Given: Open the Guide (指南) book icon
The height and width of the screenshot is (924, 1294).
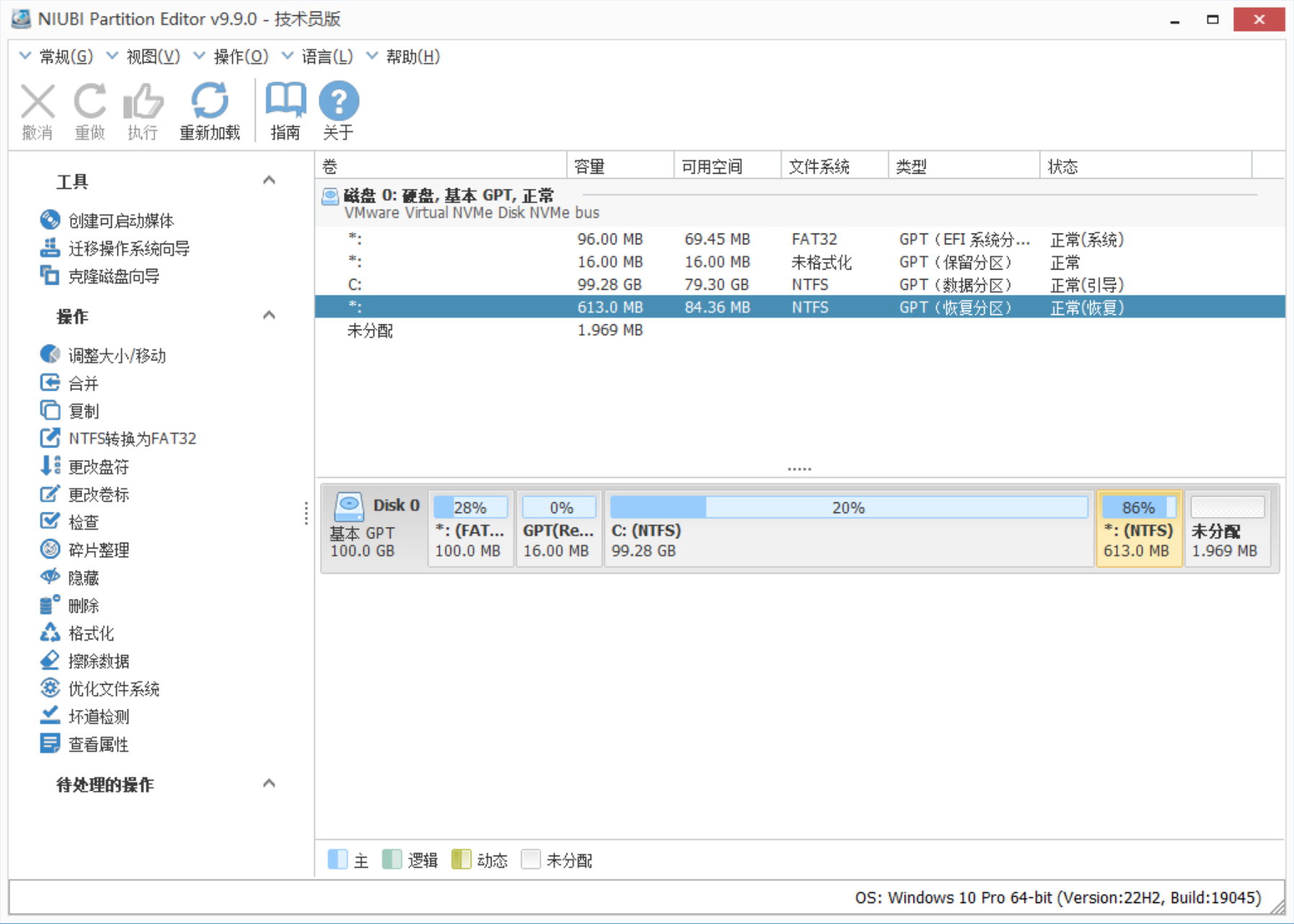Looking at the screenshot, I should pos(285,100).
